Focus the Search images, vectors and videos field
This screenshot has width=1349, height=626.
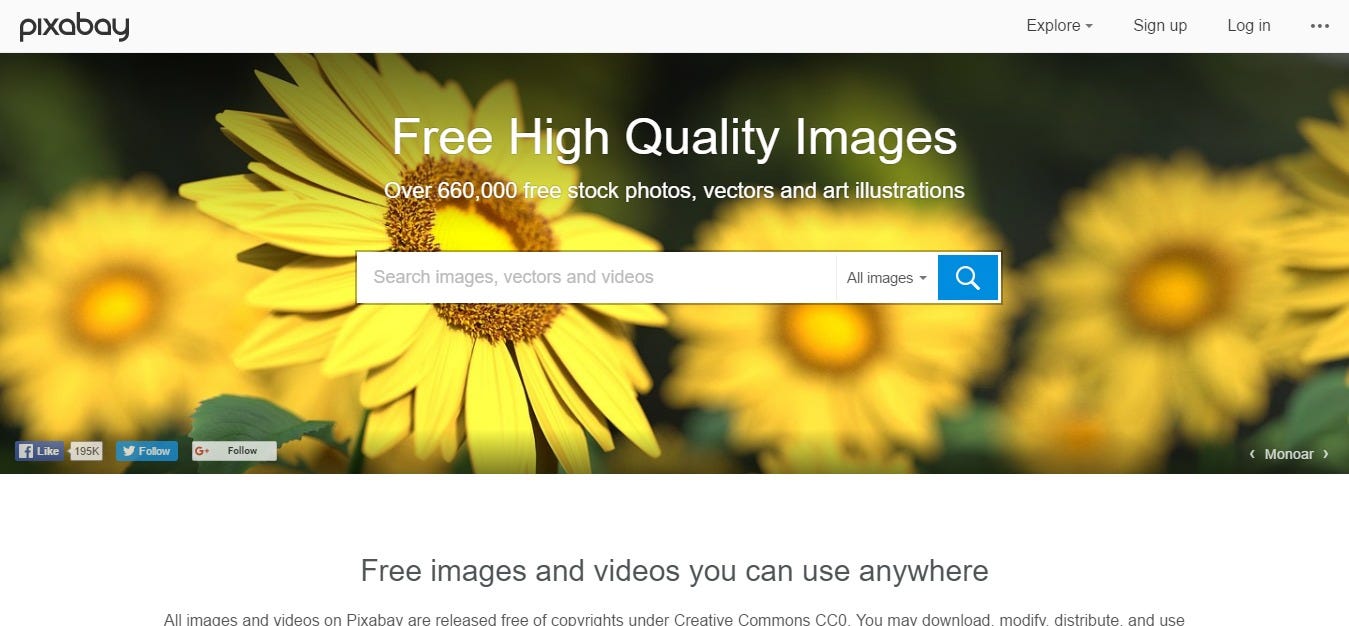coord(596,277)
